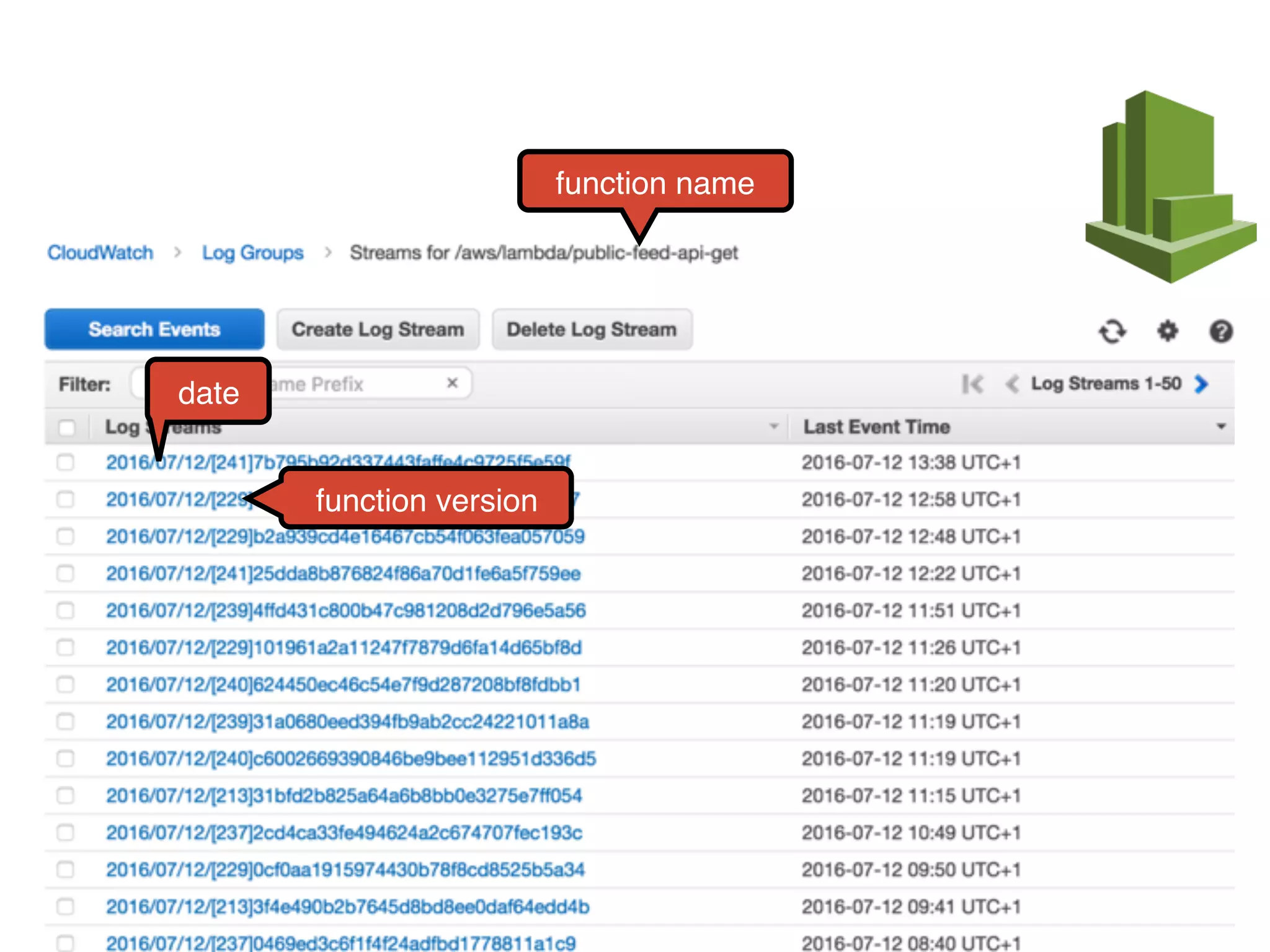Open the settings gear icon
1270x952 pixels.
[1167, 331]
